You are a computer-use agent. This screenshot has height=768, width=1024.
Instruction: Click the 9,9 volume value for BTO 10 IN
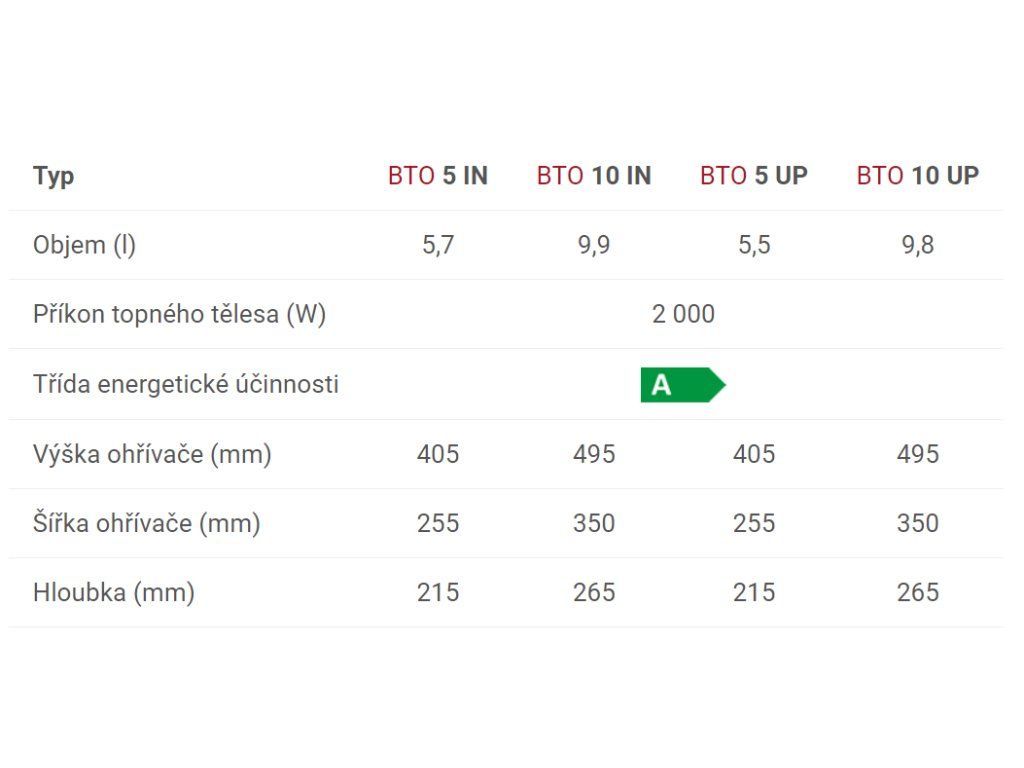pyautogui.click(x=594, y=246)
